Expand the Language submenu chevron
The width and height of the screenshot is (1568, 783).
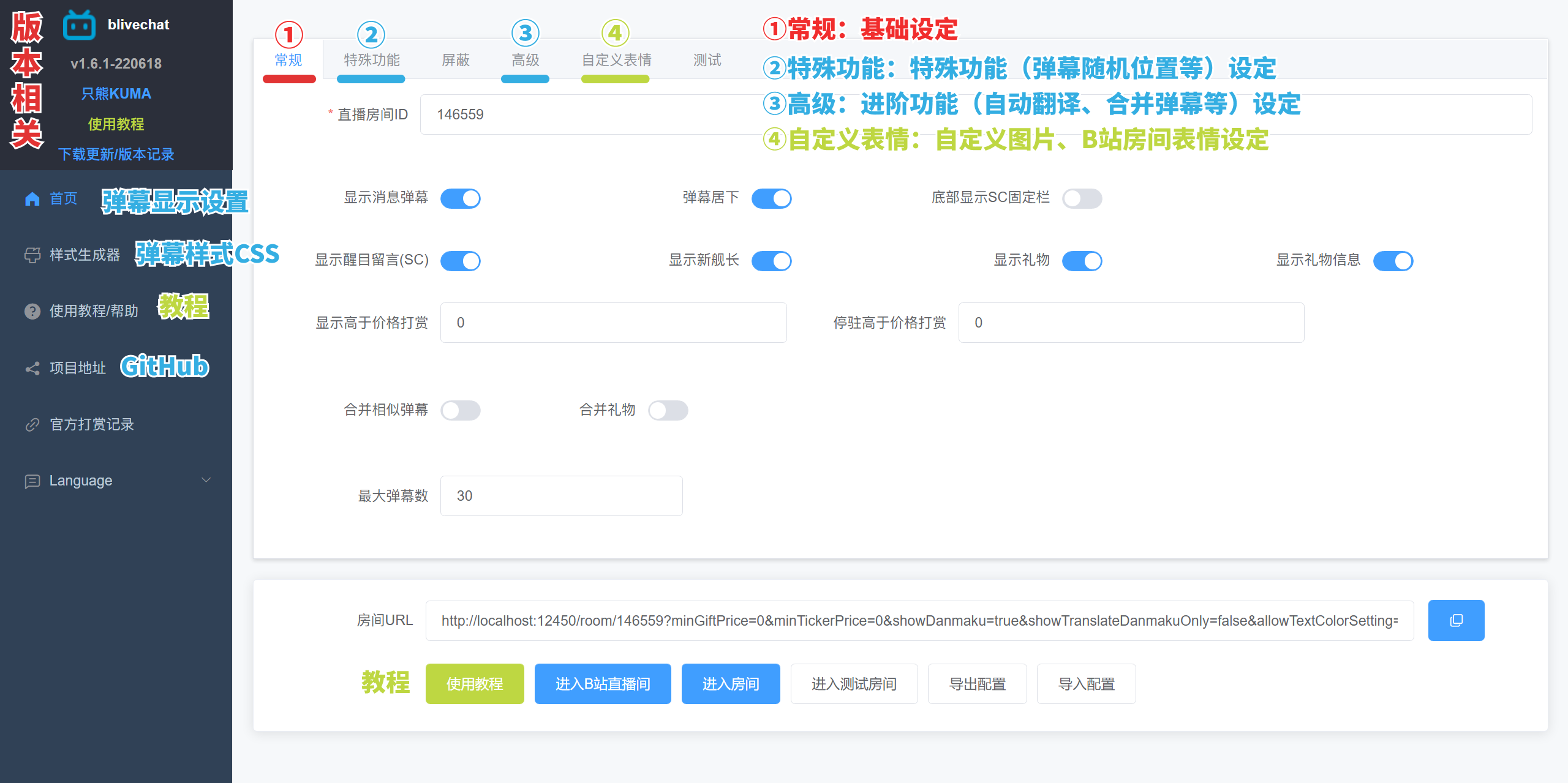point(206,481)
